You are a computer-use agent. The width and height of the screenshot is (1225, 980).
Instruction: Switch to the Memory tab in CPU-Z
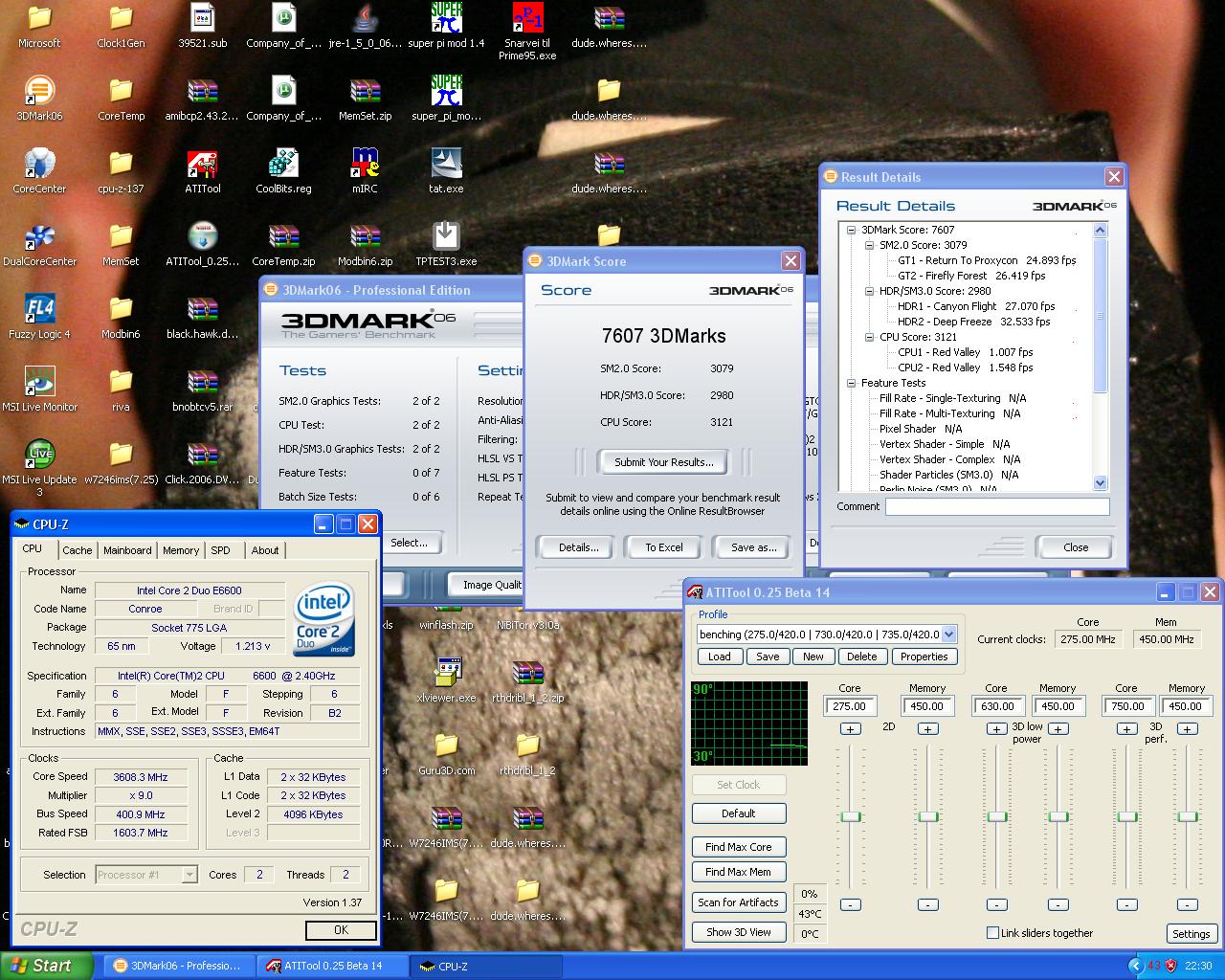pos(181,550)
